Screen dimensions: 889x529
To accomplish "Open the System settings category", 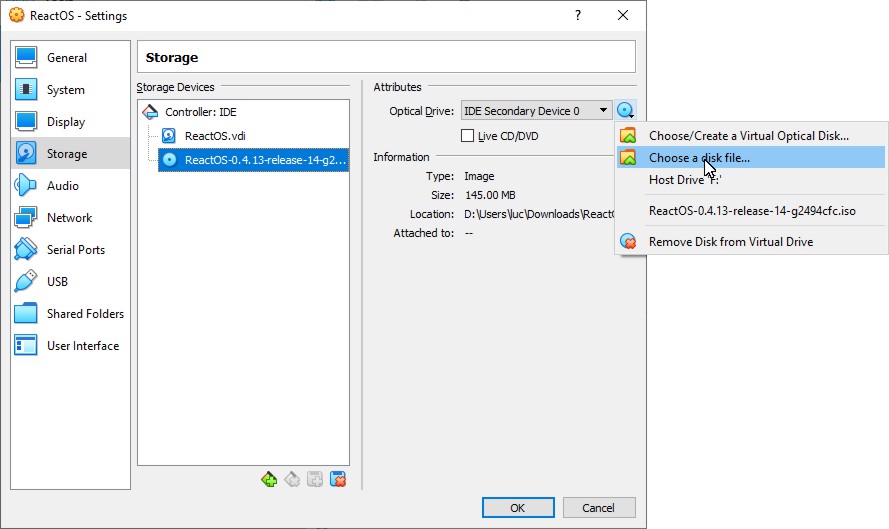I will (70, 90).
